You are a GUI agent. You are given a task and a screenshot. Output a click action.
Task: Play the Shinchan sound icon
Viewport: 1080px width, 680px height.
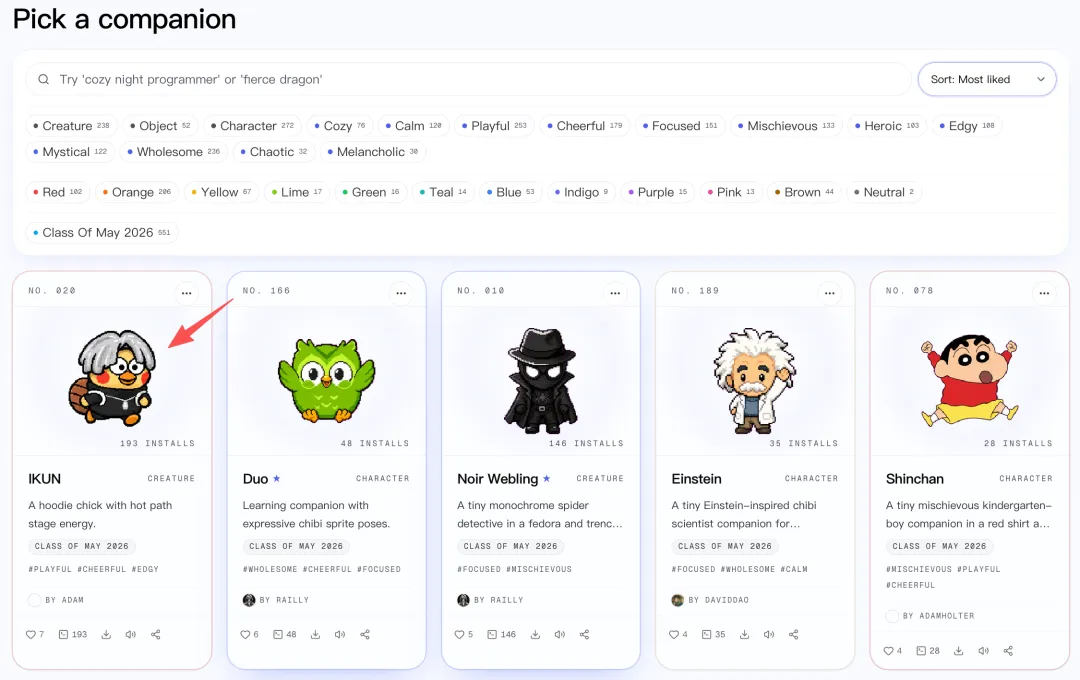point(984,651)
